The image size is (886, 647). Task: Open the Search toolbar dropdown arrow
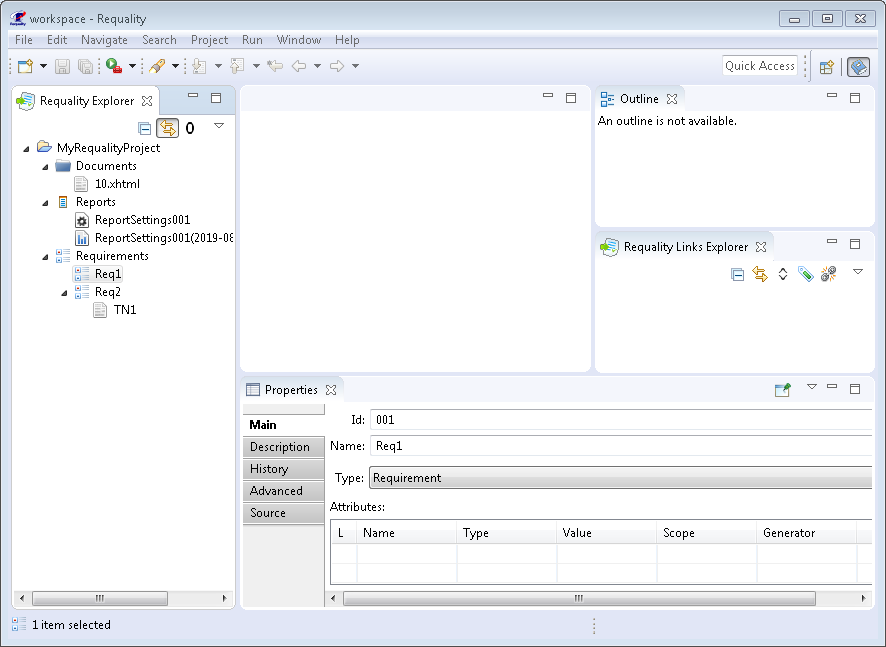175,66
